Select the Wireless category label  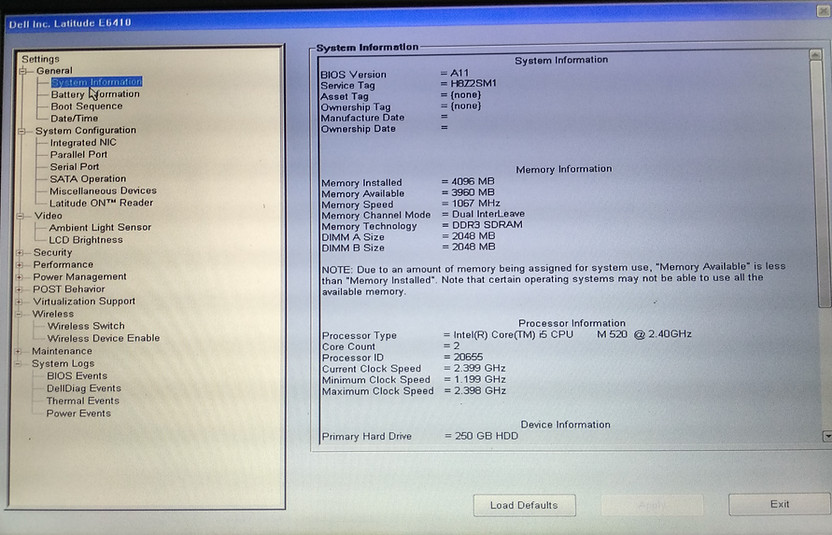click(53, 314)
